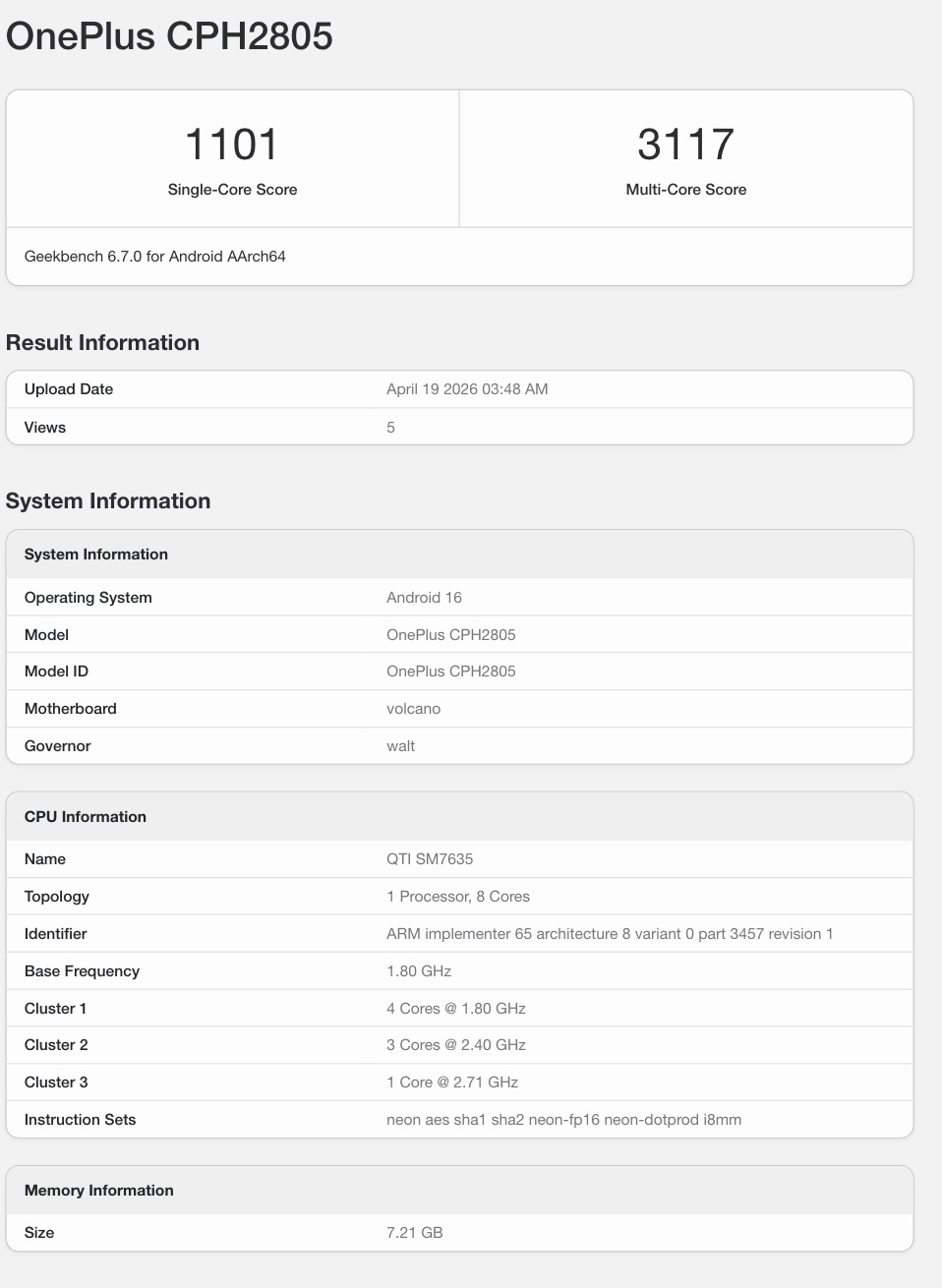Click the System Information table header
Image resolution: width=942 pixels, height=1288 pixels.
(x=96, y=555)
